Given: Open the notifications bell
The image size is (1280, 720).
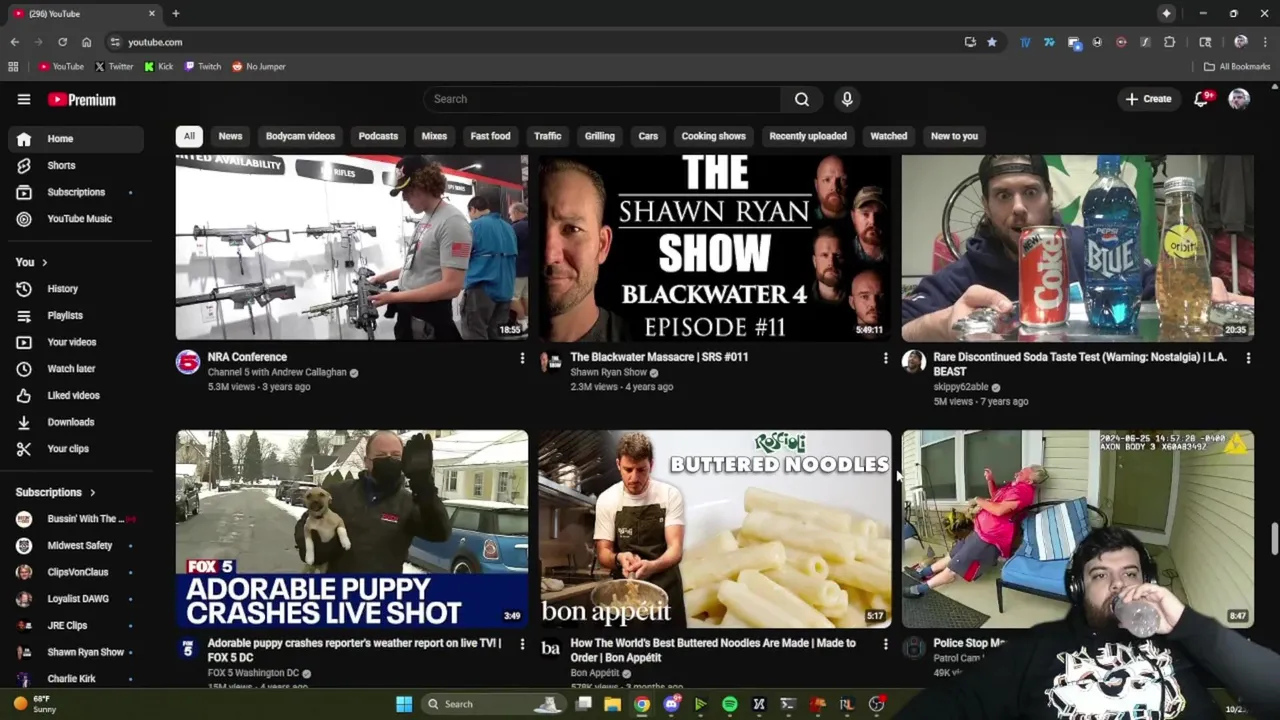Looking at the screenshot, I should pyautogui.click(x=1202, y=99).
